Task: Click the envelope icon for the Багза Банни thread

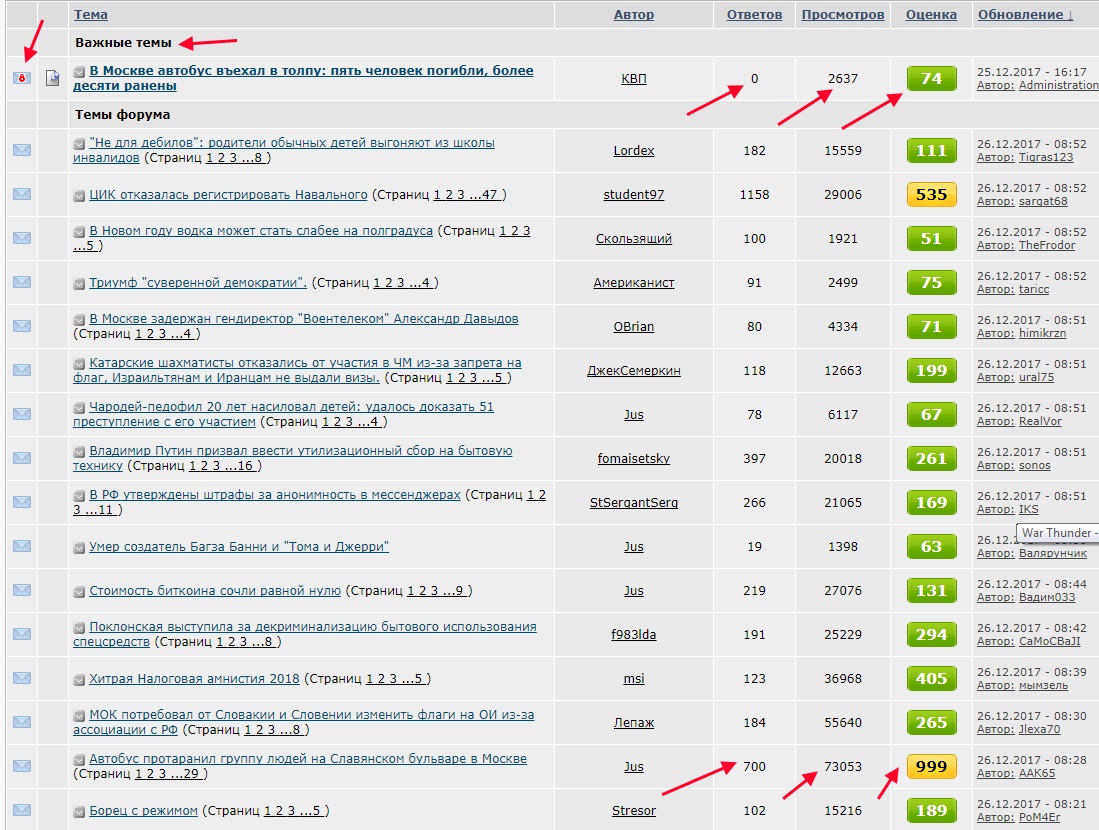Action: point(22,546)
